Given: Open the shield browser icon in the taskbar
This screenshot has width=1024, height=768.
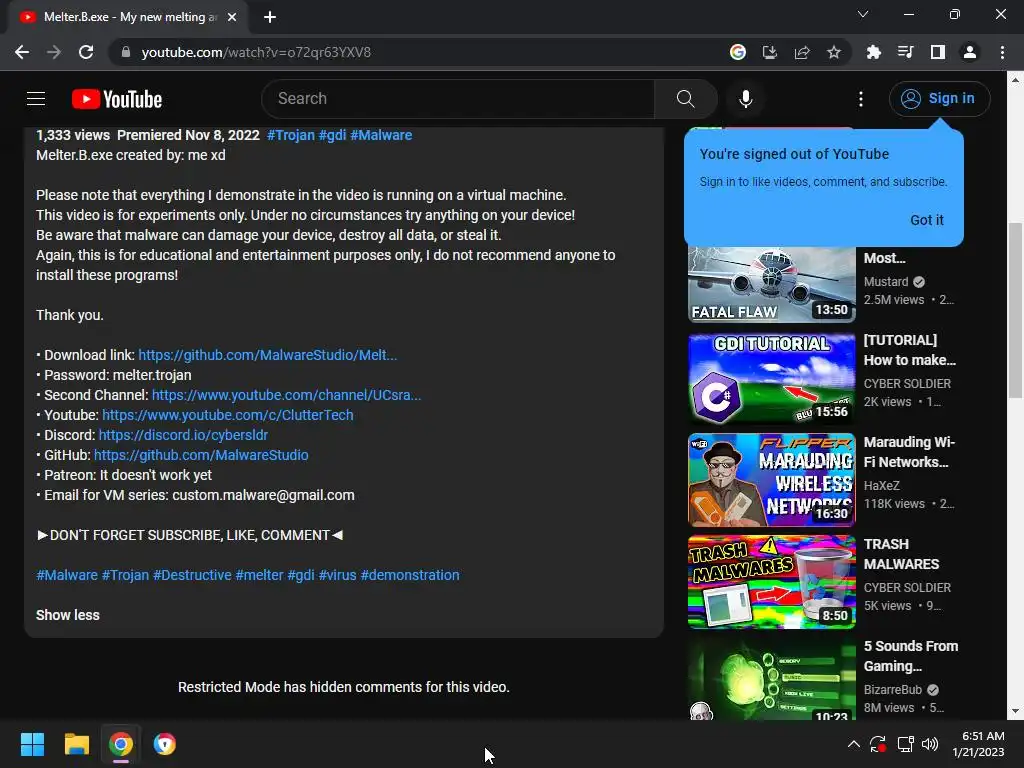Looking at the screenshot, I should coord(165,744).
